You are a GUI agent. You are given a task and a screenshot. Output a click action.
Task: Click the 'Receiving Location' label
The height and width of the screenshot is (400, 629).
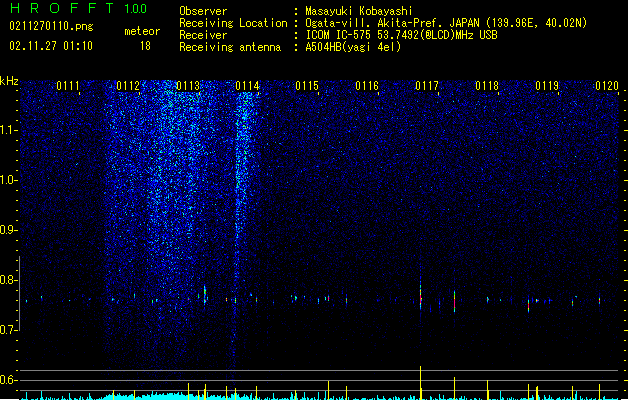pos(233,23)
